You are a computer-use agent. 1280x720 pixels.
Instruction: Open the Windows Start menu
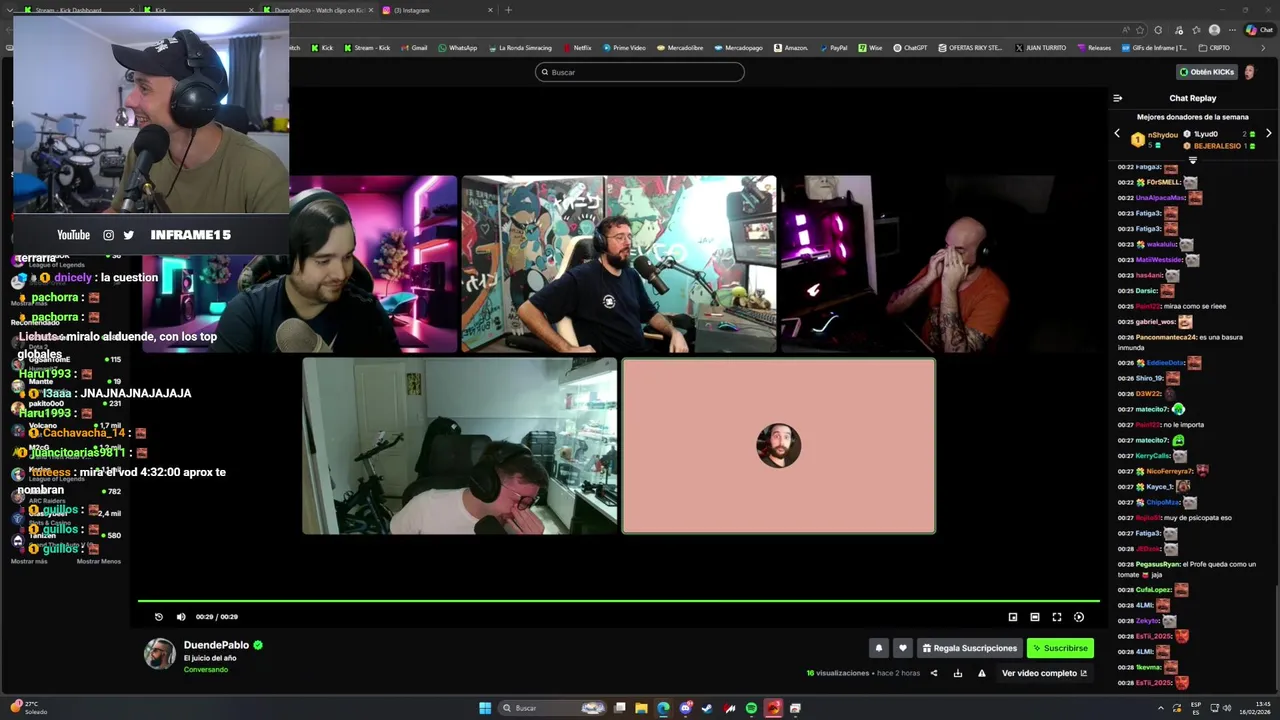485,708
